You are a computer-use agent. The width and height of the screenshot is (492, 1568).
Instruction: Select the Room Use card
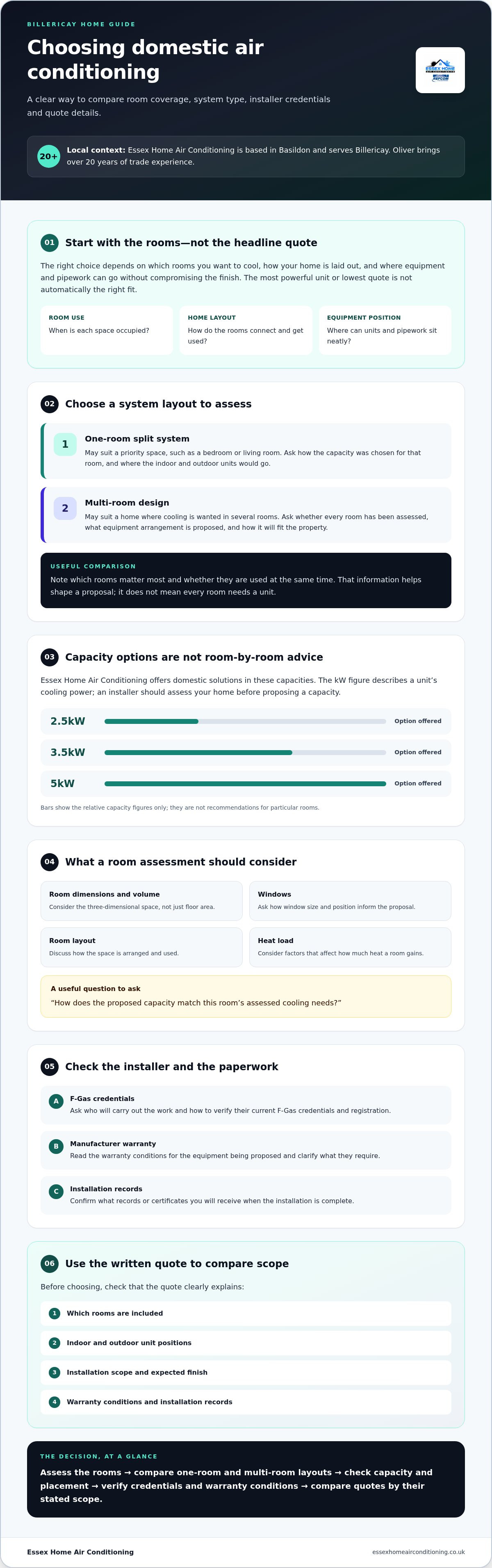click(107, 330)
